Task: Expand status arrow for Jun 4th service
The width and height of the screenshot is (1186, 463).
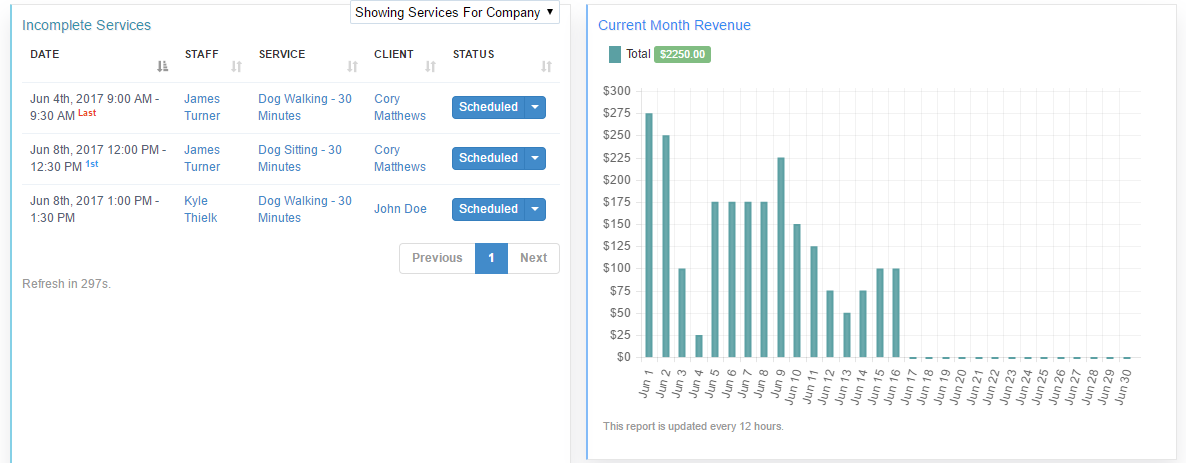Action: pyautogui.click(x=535, y=107)
